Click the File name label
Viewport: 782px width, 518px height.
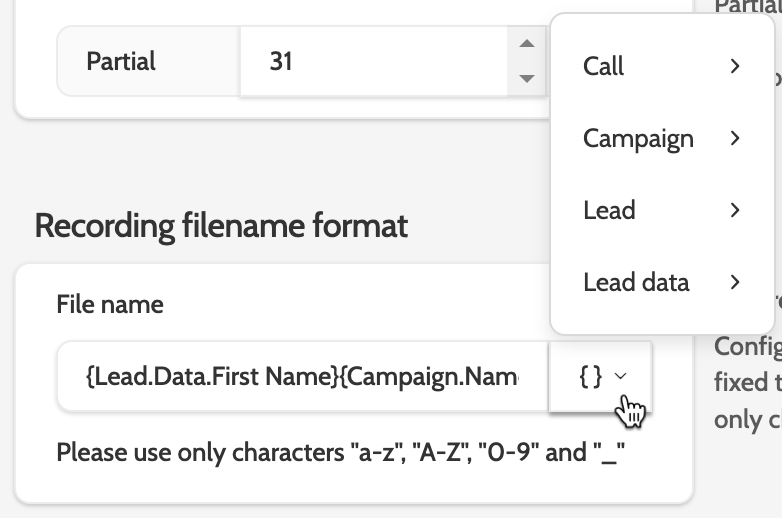(110, 304)
